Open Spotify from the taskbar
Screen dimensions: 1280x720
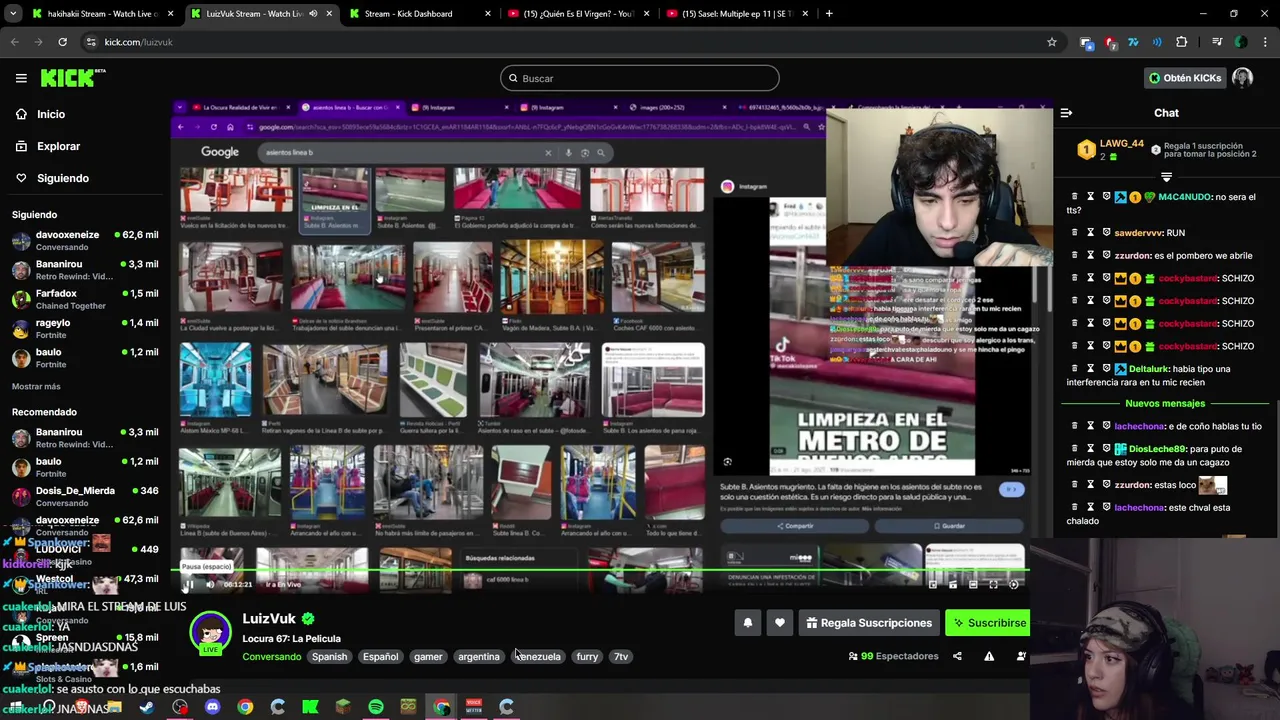click(x=375, y=708)
